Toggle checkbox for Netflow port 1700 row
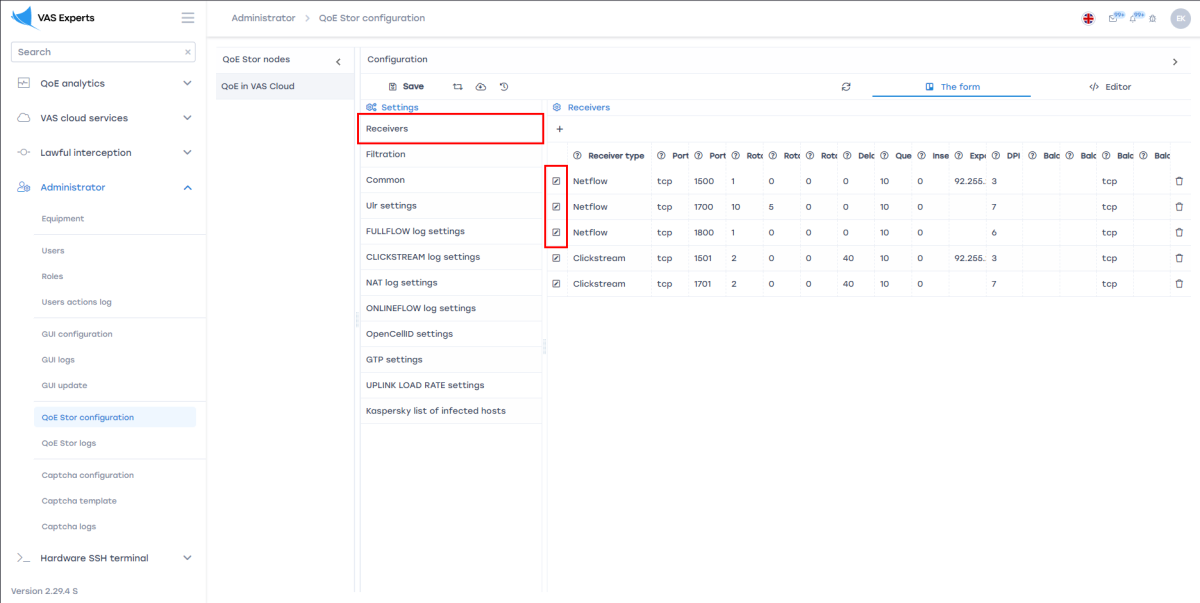The width and height of the screenshot is (1200, 603). 556,207
